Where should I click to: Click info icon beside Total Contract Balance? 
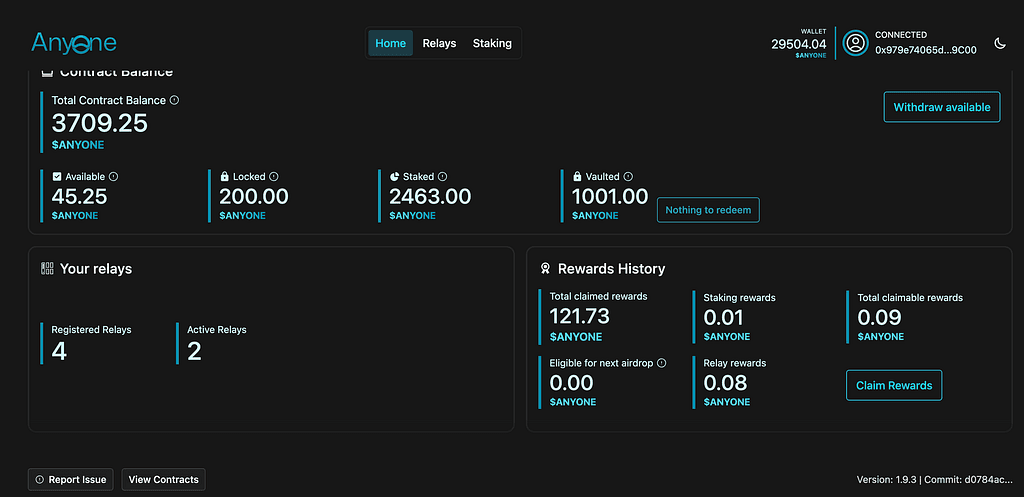coord(174,100)
